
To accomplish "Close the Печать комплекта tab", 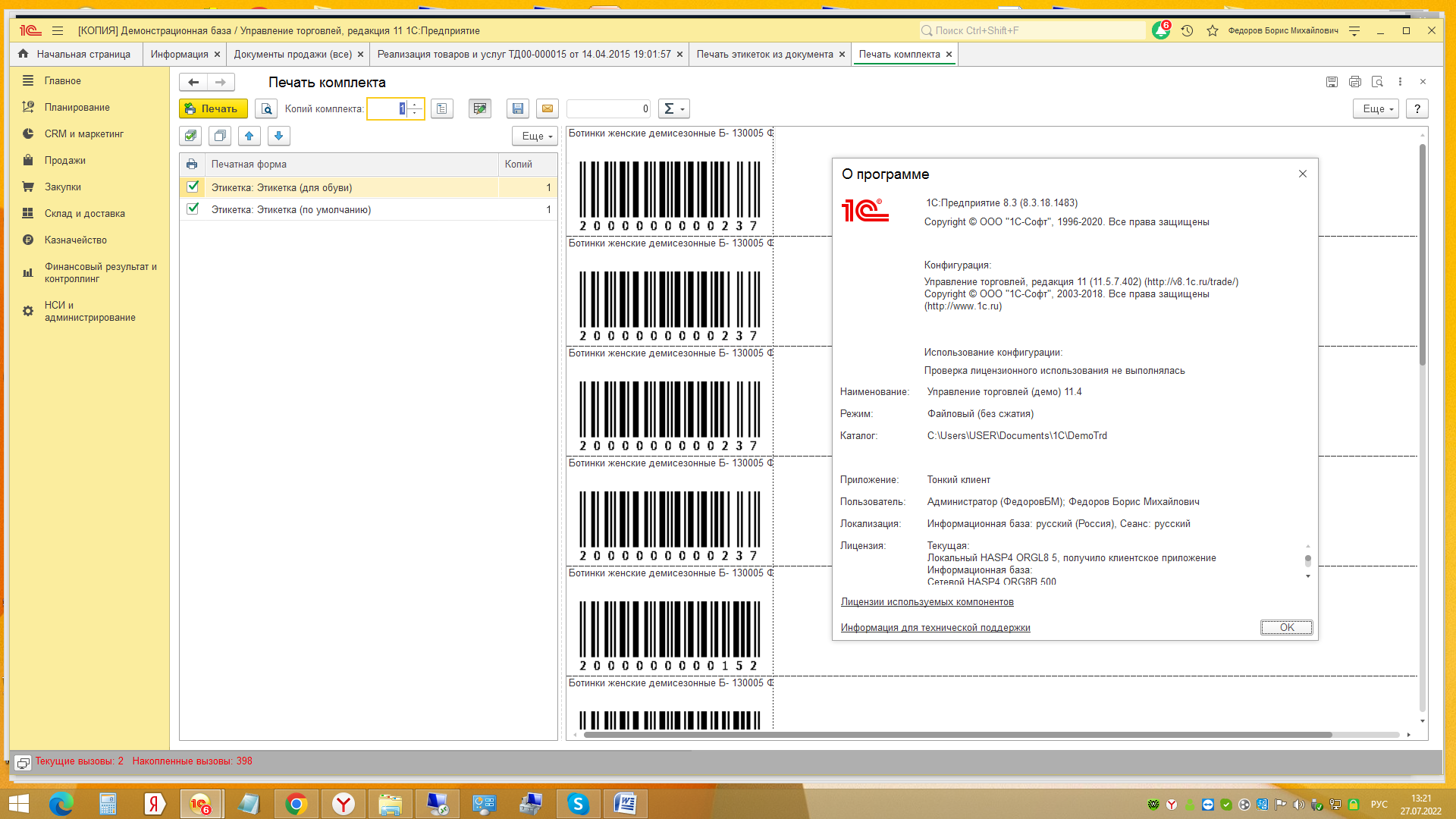I will [949, 55].
